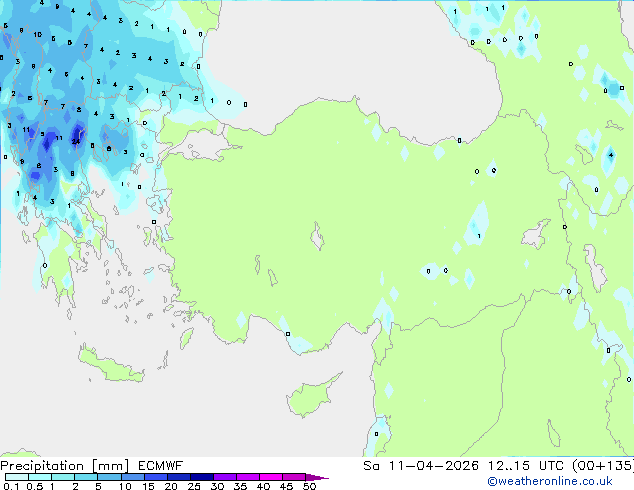
Task: Click the '25' legend scale label
Action: click(194, 486)
